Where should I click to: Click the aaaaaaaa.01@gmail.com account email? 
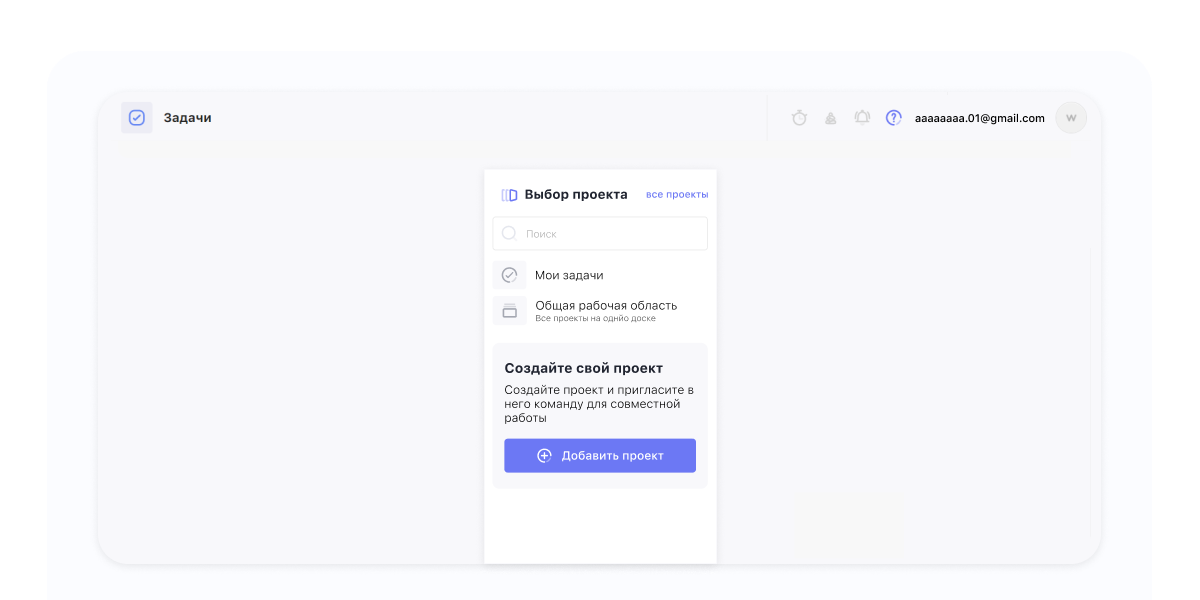pyautogui.click(x=979, y=118)
